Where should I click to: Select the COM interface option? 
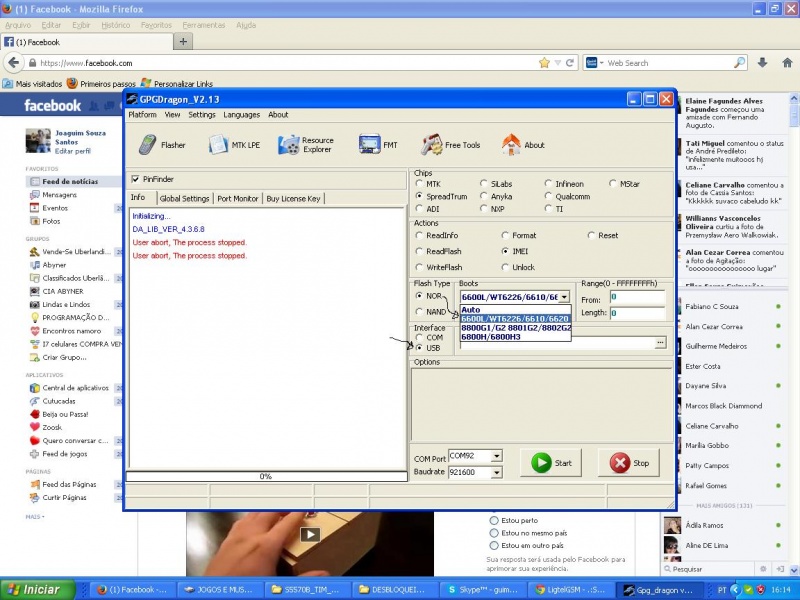click(419, 337)
